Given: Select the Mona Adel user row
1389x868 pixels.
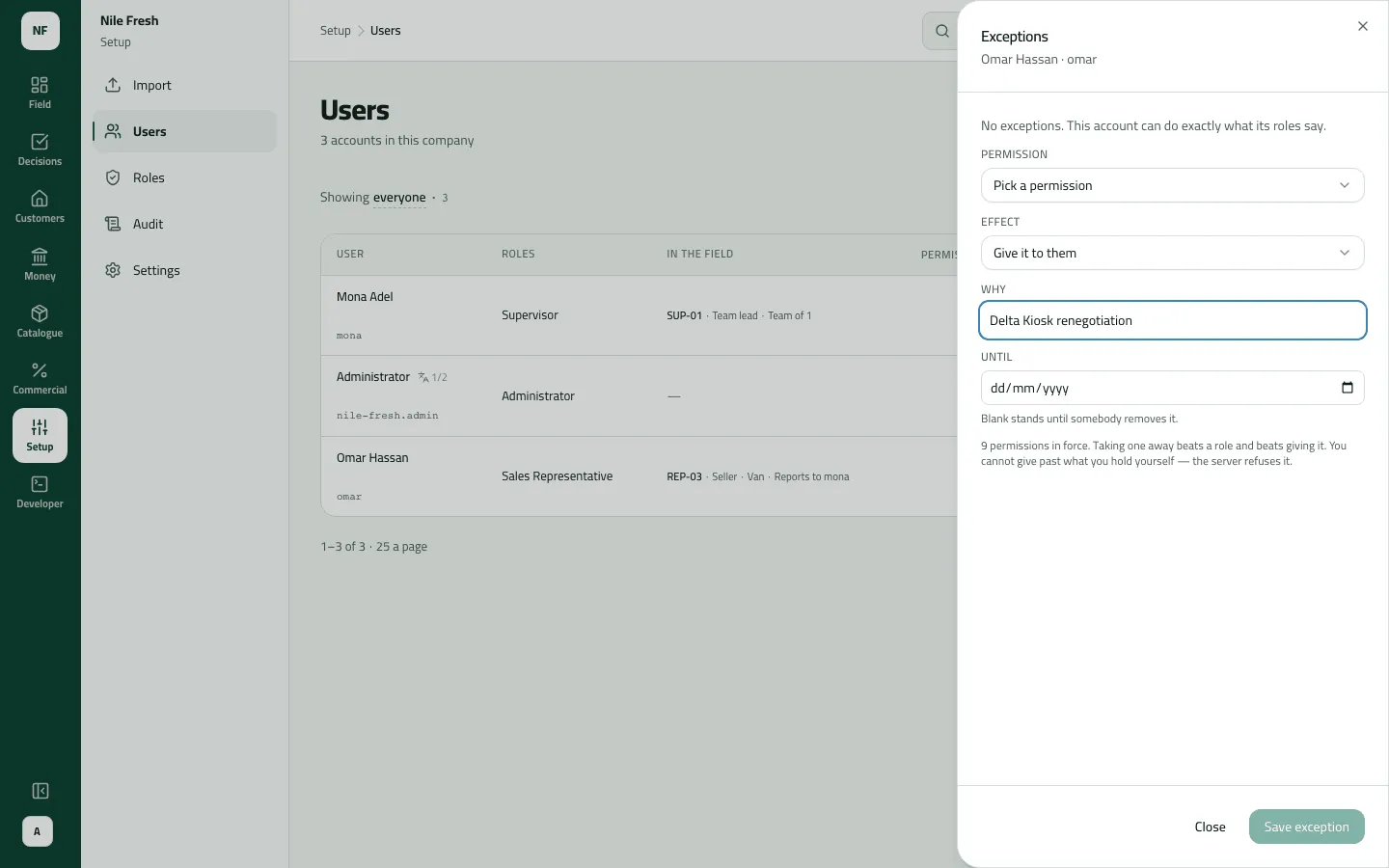Looking at the screenshot, I should click(640, 315).
